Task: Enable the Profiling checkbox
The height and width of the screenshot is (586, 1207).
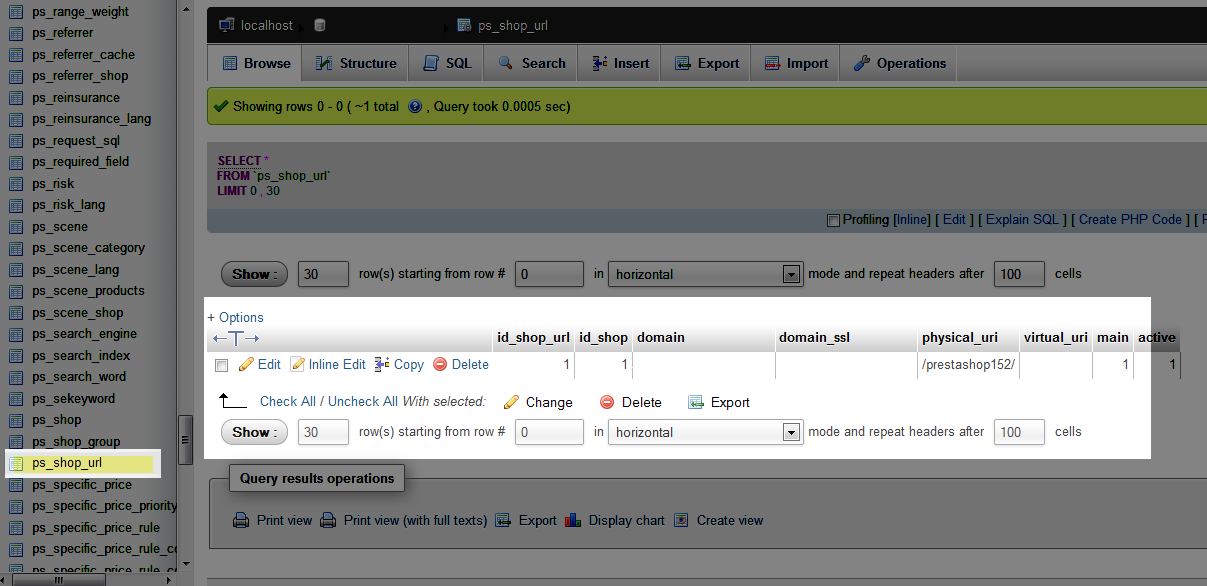Action: tap(833, 220)
